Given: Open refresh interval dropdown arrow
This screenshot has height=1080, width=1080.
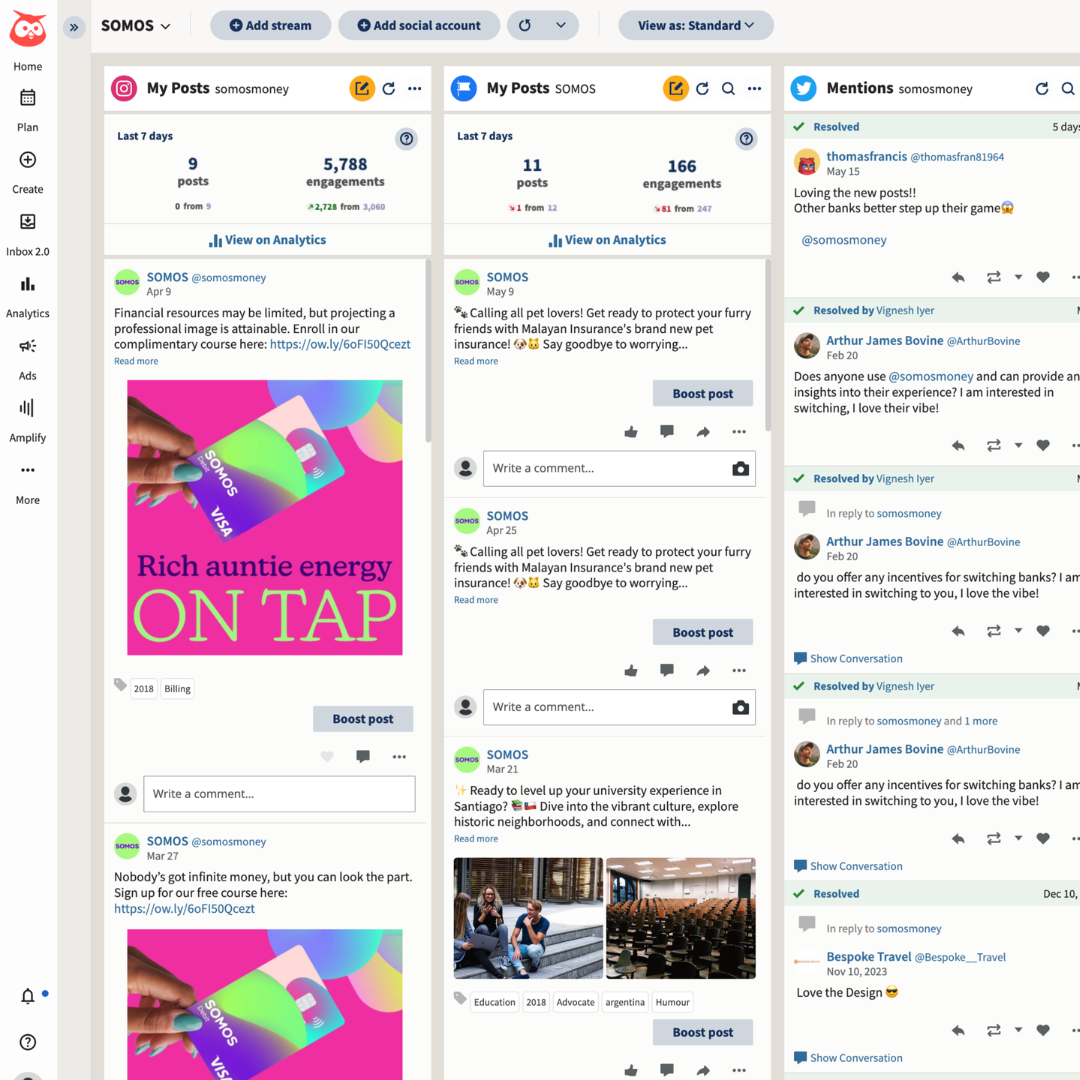Looking at the screenshot, I should point(561,25).
